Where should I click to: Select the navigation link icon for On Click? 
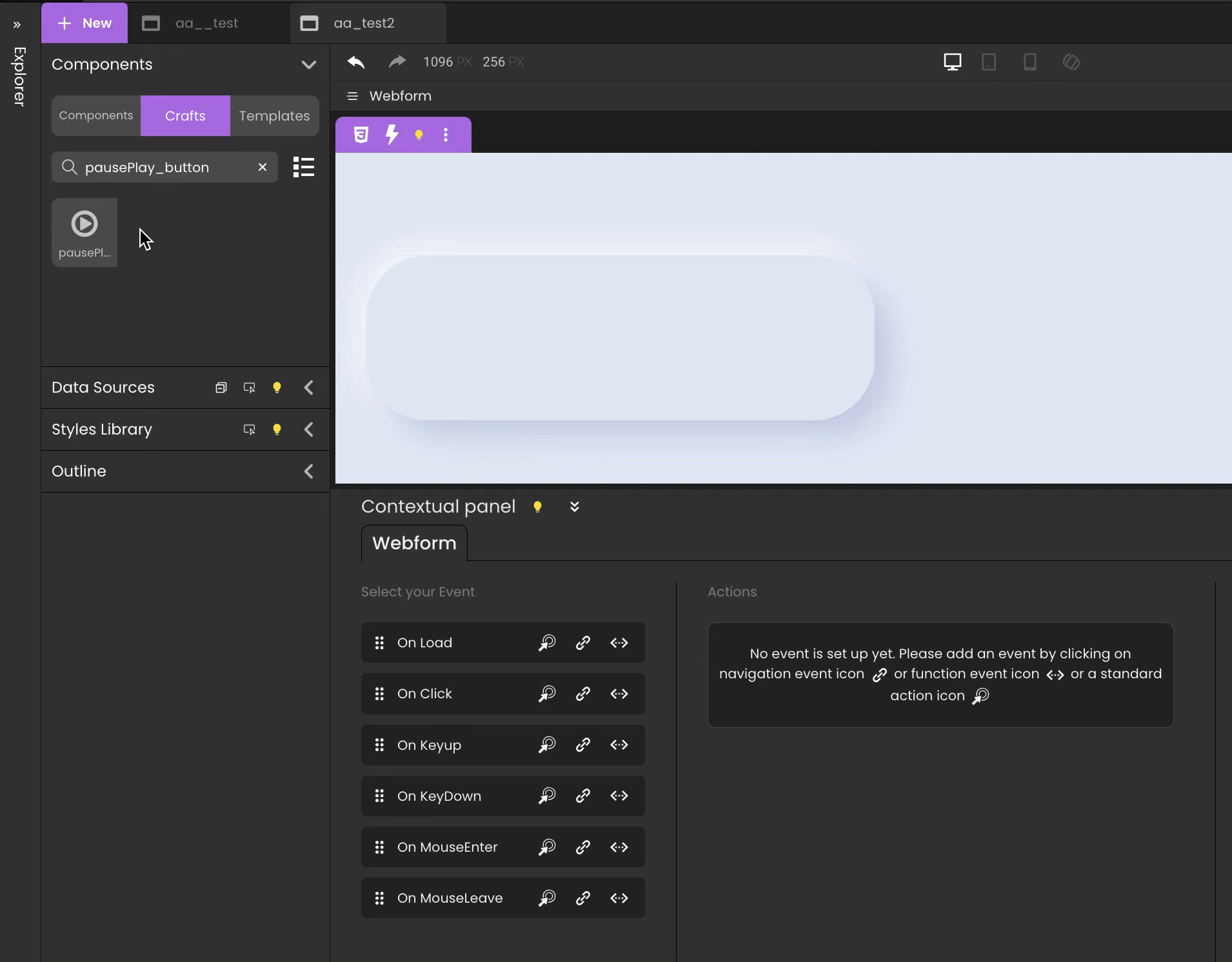click(583, 694)
